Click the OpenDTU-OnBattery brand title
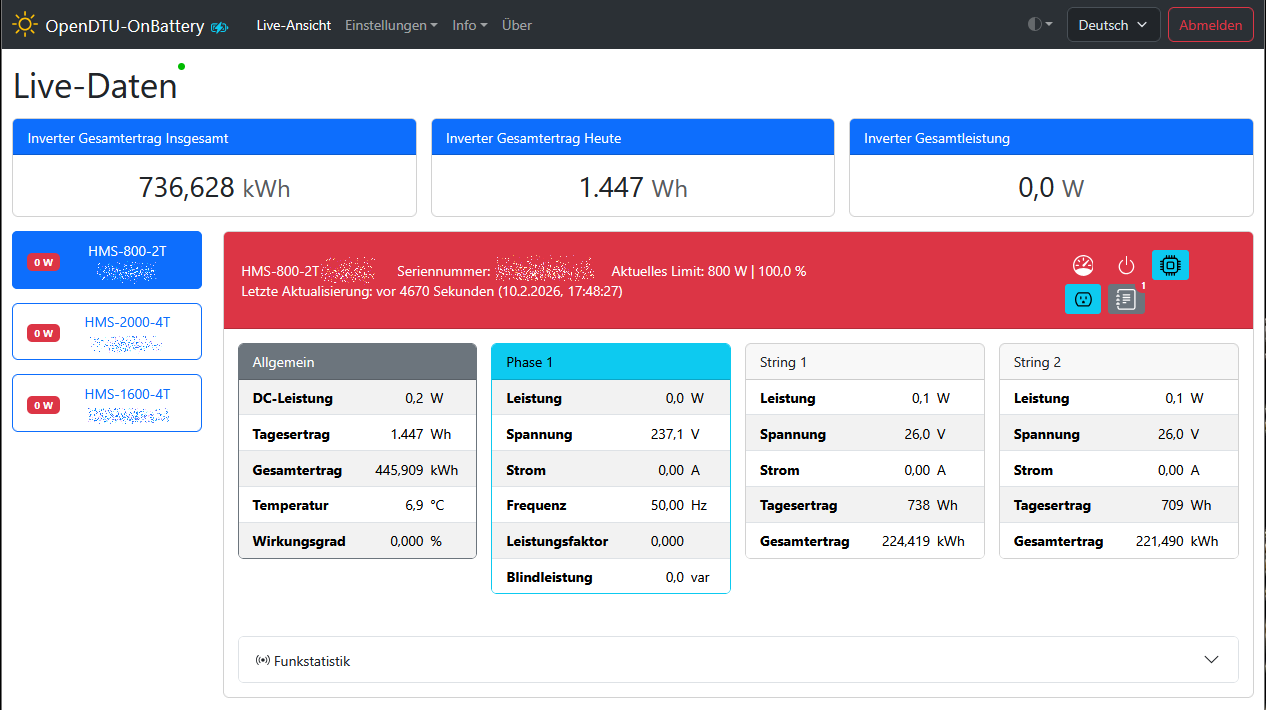The image size is (1266, 710). click(x=125, y=26)
